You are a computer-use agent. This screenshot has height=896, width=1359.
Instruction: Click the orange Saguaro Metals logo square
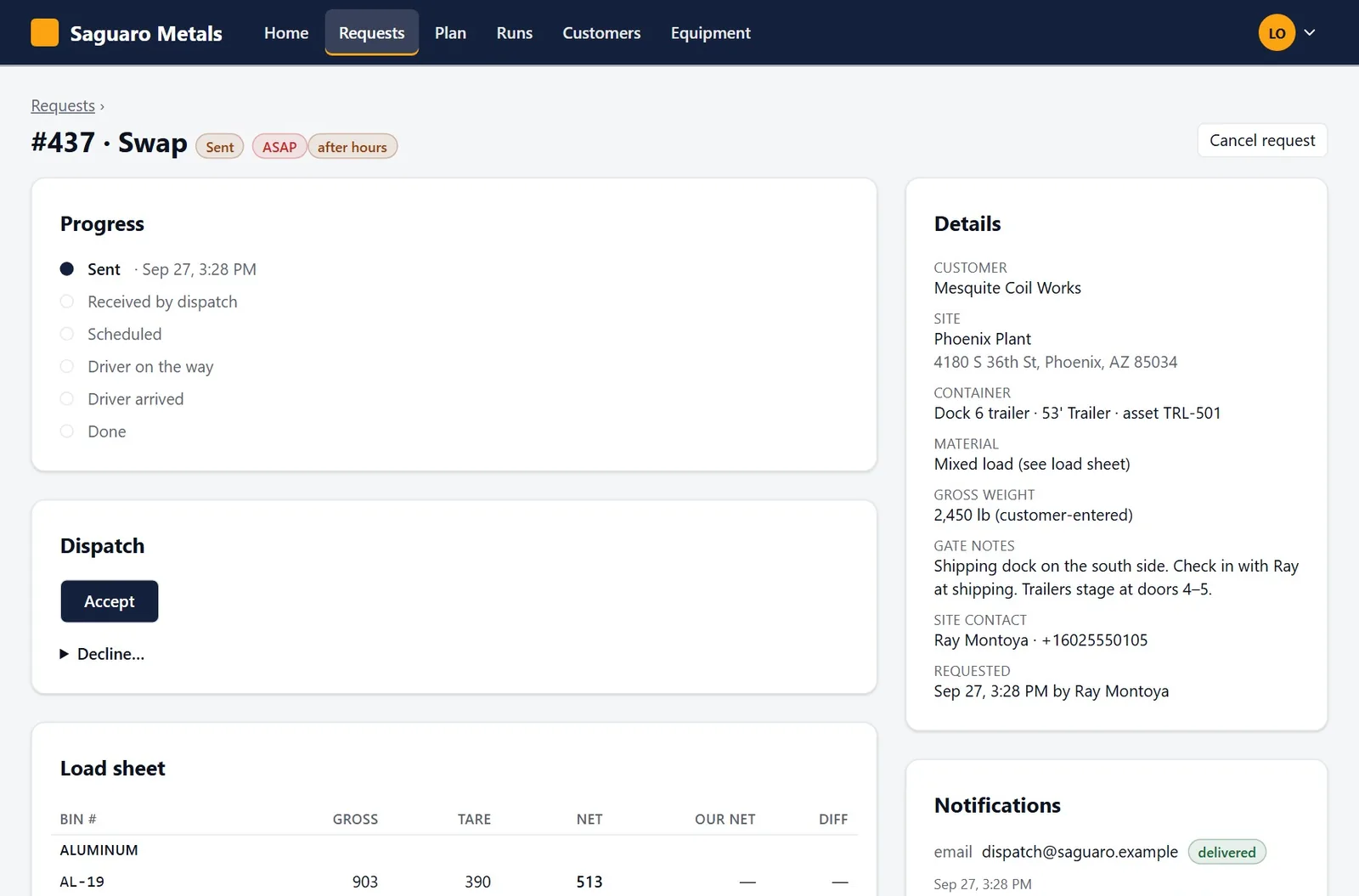[44, 33]
